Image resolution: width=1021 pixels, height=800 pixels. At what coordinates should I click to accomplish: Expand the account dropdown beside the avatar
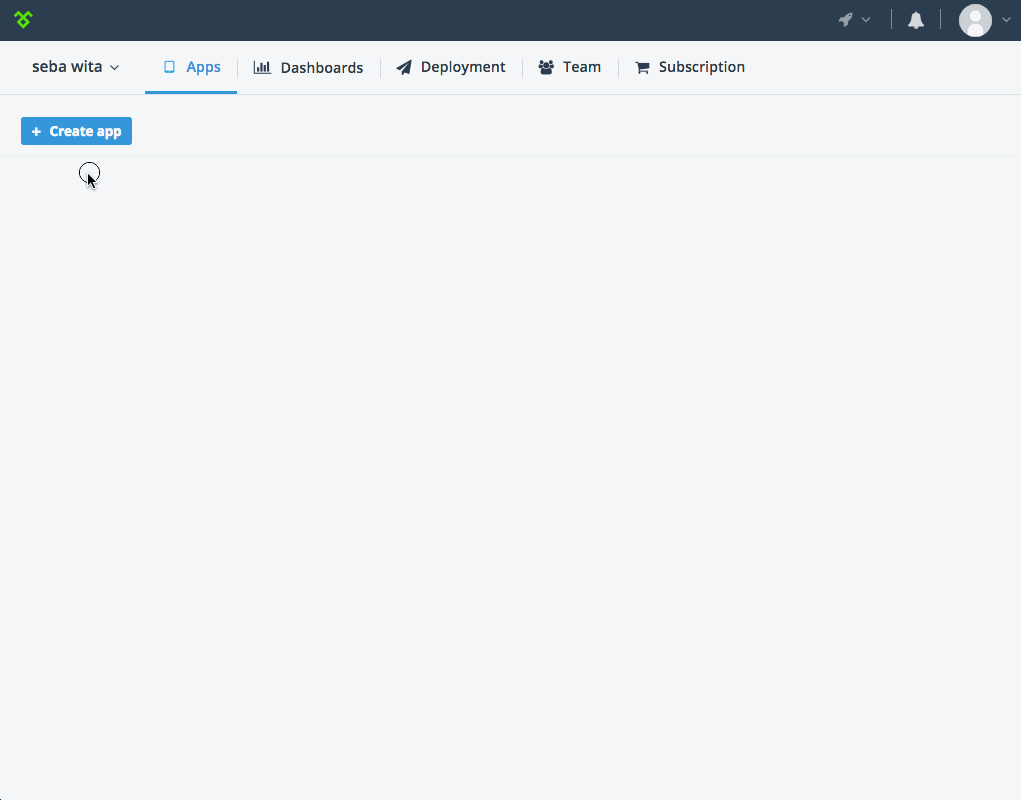pos(1006,19)
